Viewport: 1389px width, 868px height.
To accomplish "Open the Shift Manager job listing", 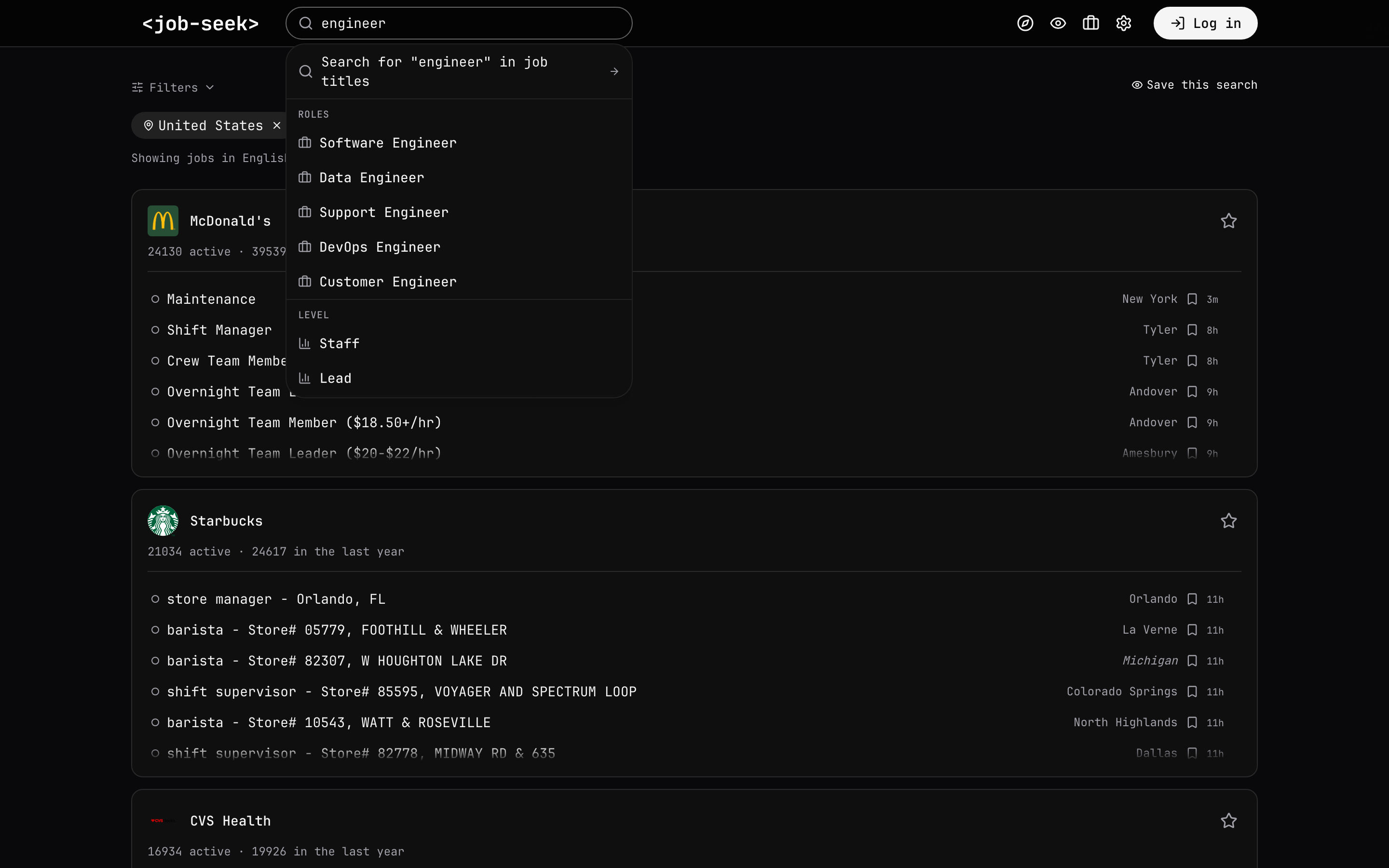I will tap(219, 330).
